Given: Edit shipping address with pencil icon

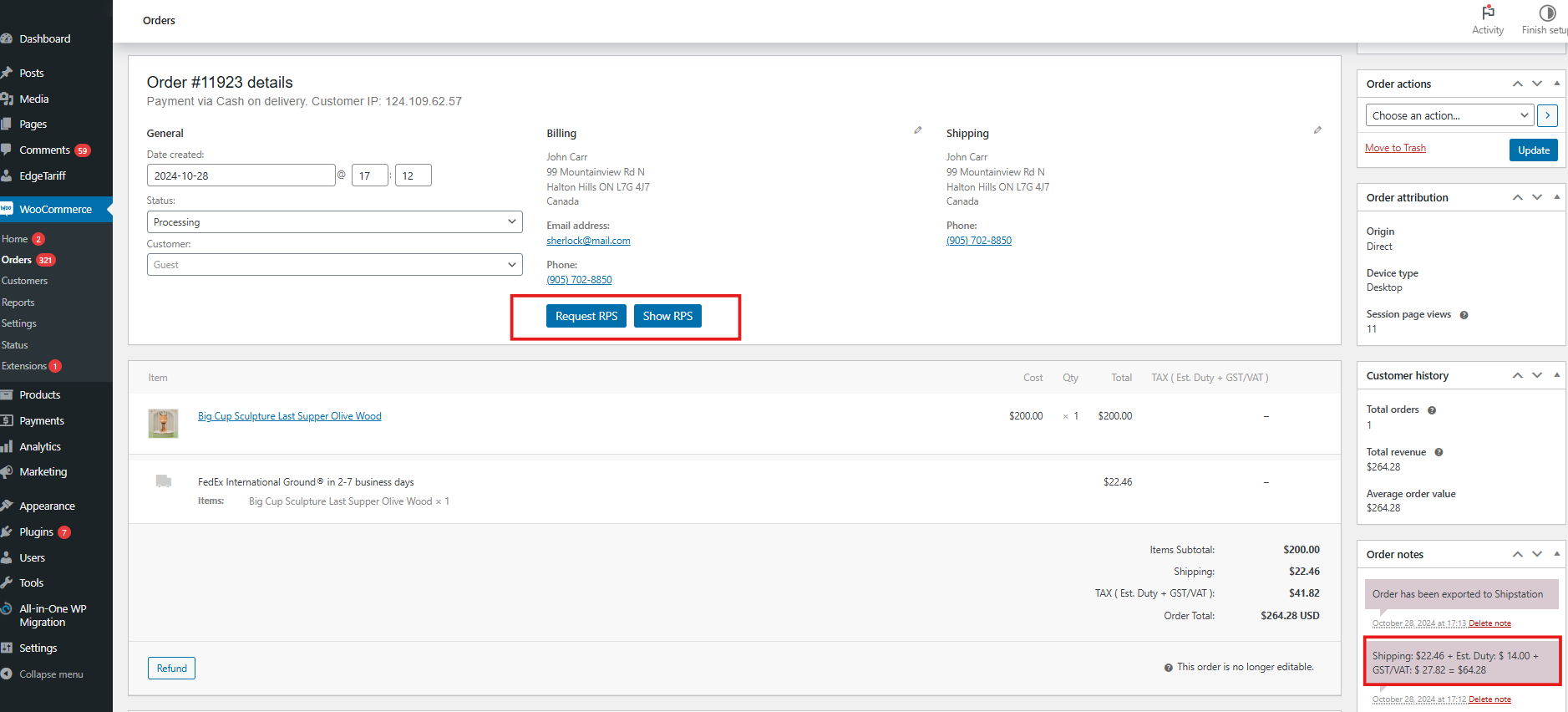Looking at the screenshot, I should coord(1317,130).
